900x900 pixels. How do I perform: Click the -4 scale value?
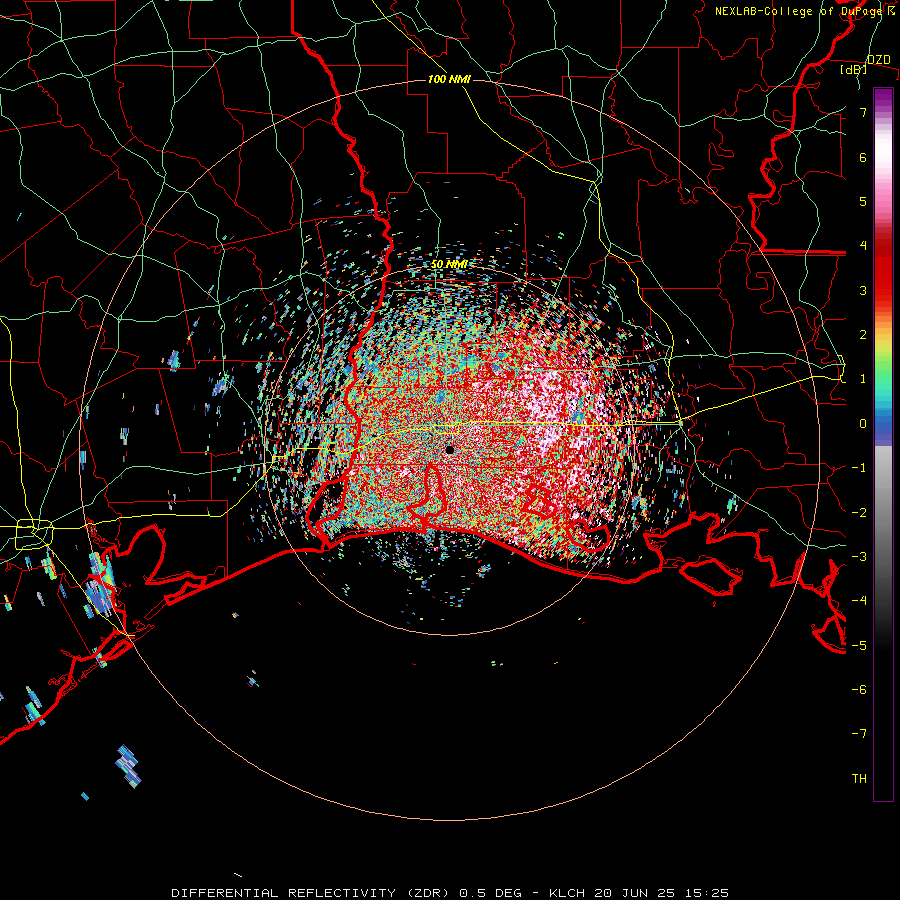point(859,601)
